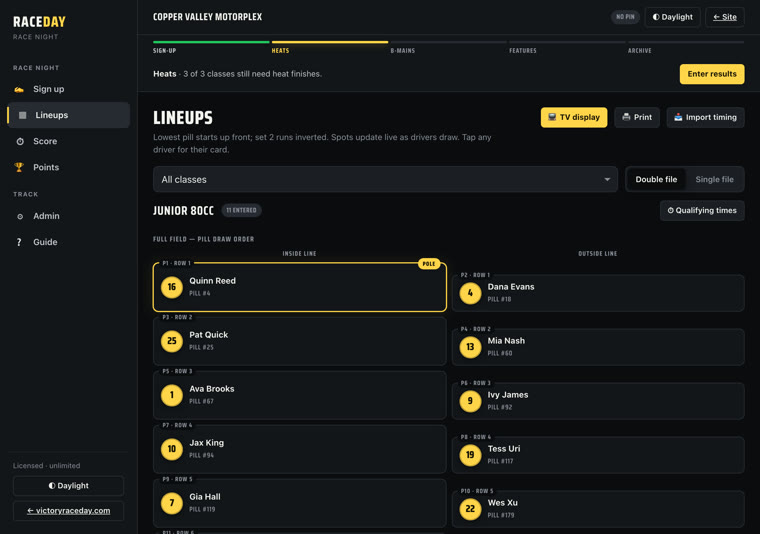760x534 pixels.
Task: Follow the Site link in header
Action: click(x=725, y=17)
